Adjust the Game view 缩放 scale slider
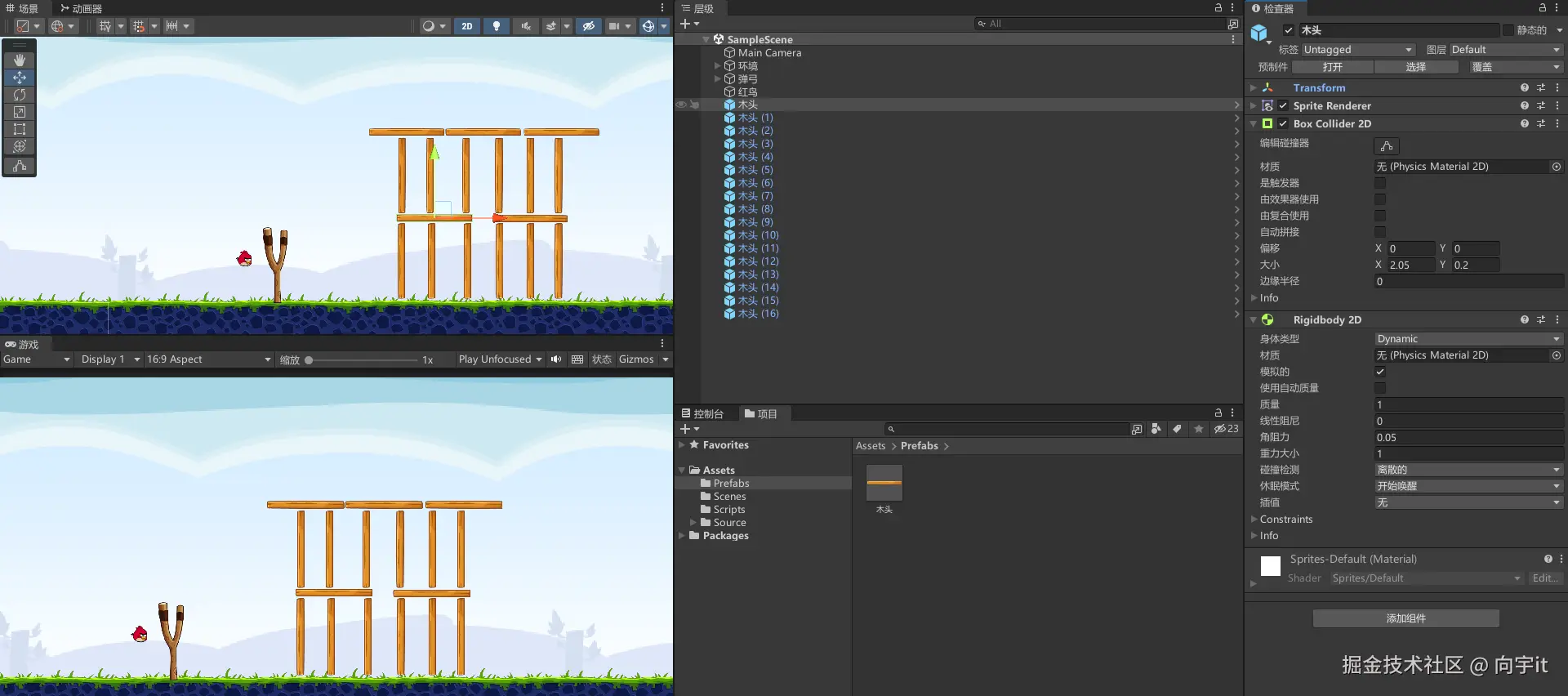Image resolution: width=1568 pixels, height=696 pixels. (361, 360)
